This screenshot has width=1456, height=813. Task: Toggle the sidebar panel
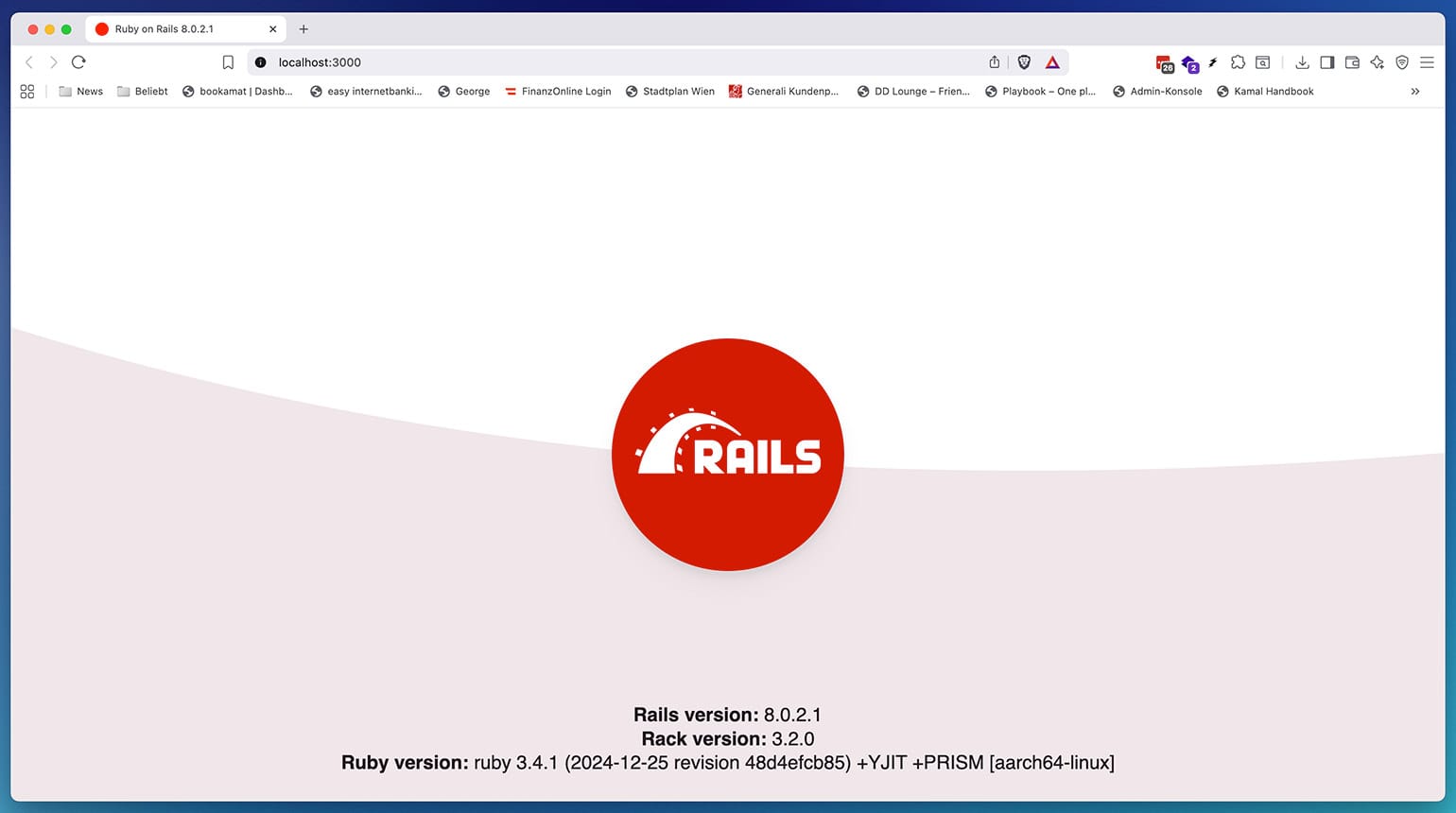1327,62
